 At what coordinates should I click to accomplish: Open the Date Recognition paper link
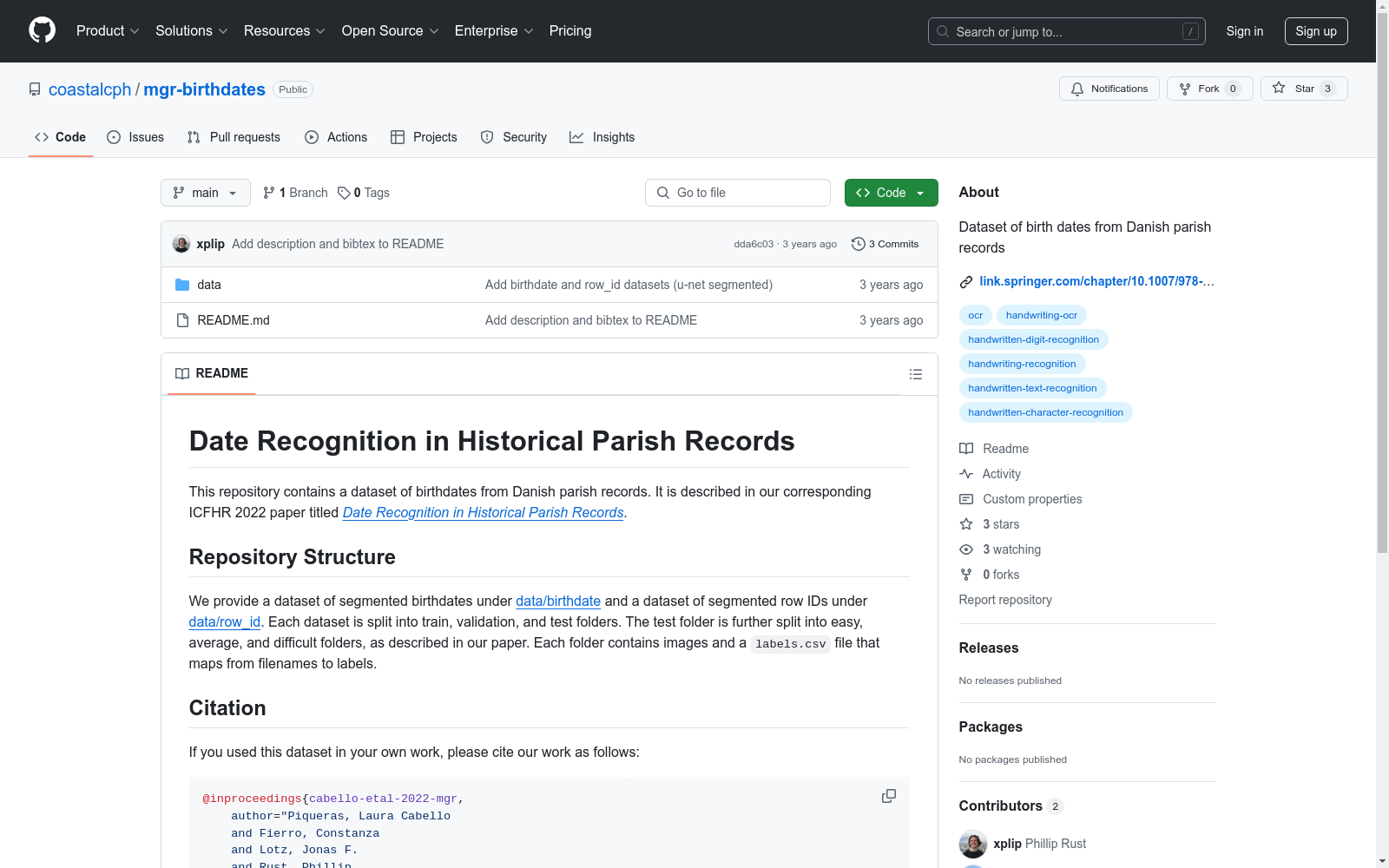pos(484,512)
